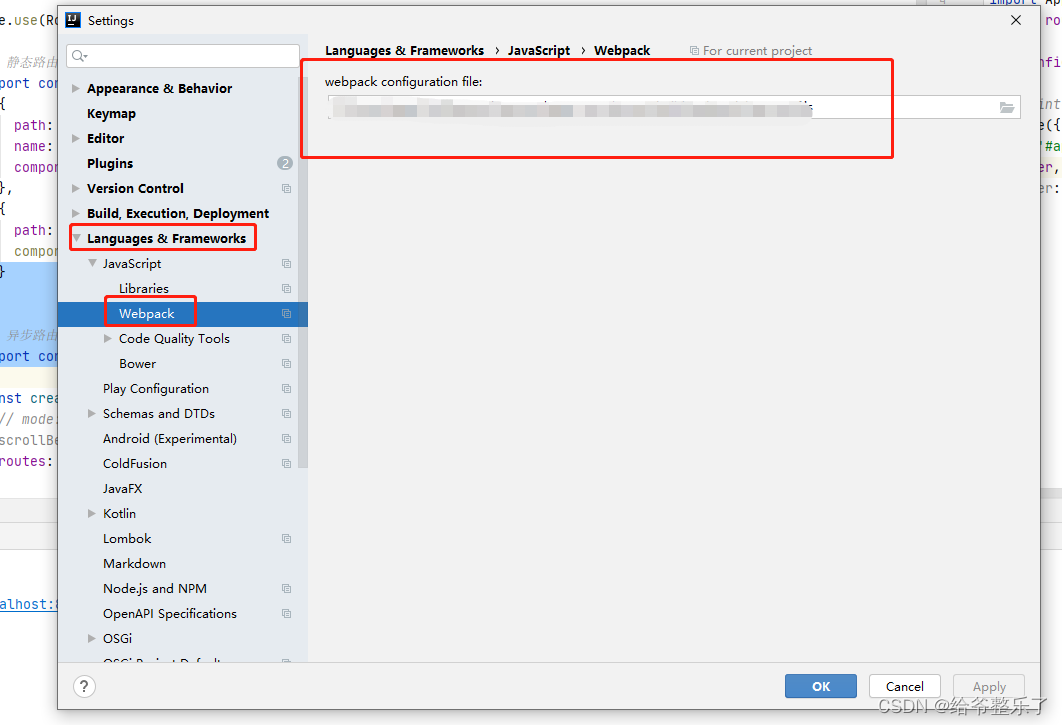Click the IntelliJ icon in Settings title bar
Image resolution: width=1062 pixels, height=725 pixels.
coord(73,20)
